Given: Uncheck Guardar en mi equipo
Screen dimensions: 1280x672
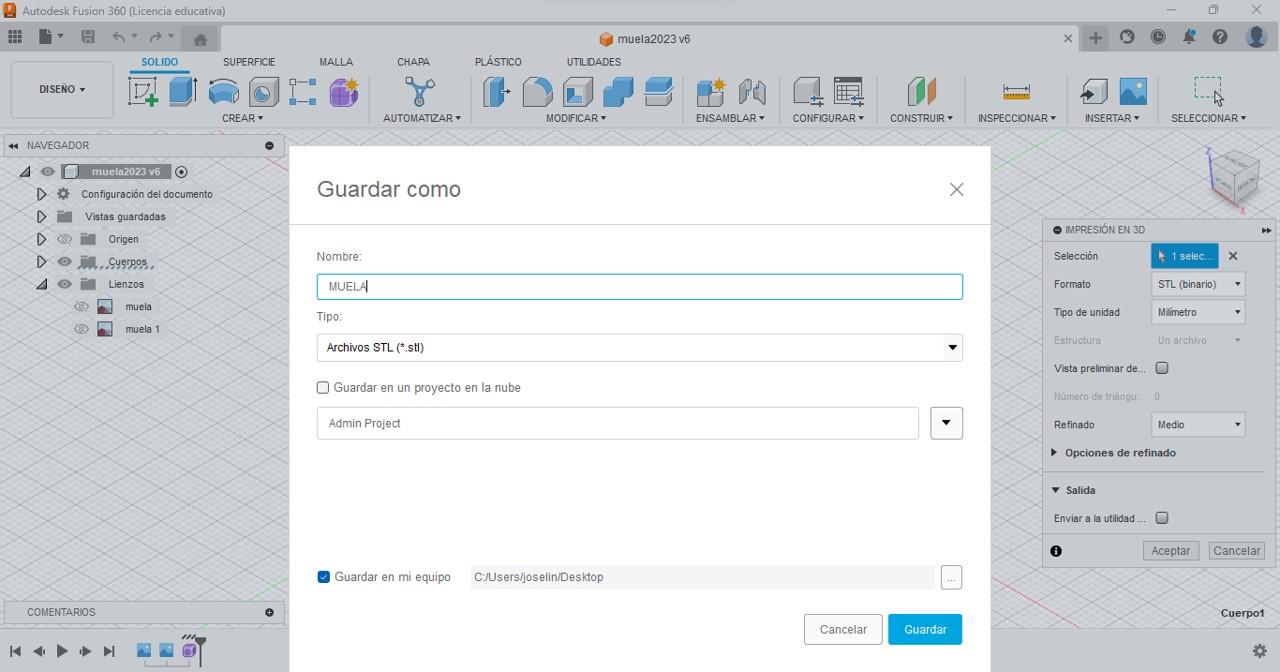Looking at the screenshot, I should click(324, 577).
